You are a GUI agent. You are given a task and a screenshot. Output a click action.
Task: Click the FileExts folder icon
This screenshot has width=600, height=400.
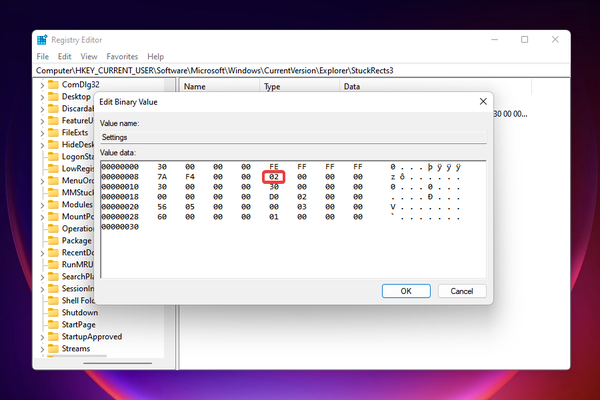[x=53, y=132]
